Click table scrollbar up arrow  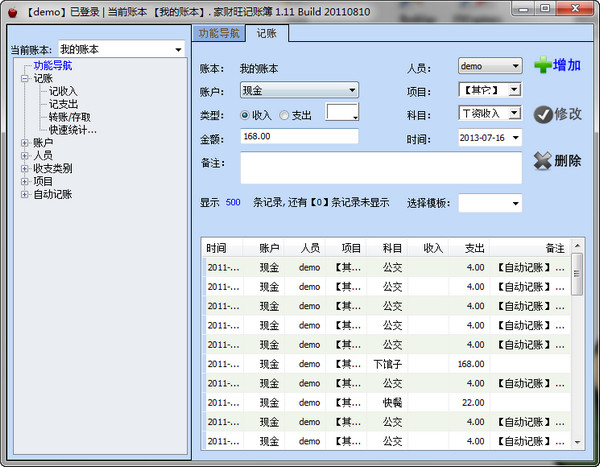(x=577, y=246)
